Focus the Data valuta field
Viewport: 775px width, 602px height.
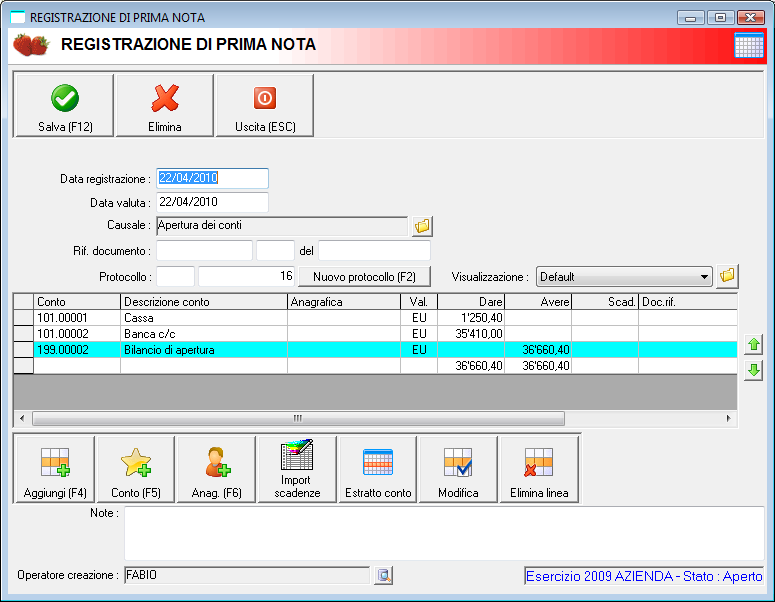point(213,202)
